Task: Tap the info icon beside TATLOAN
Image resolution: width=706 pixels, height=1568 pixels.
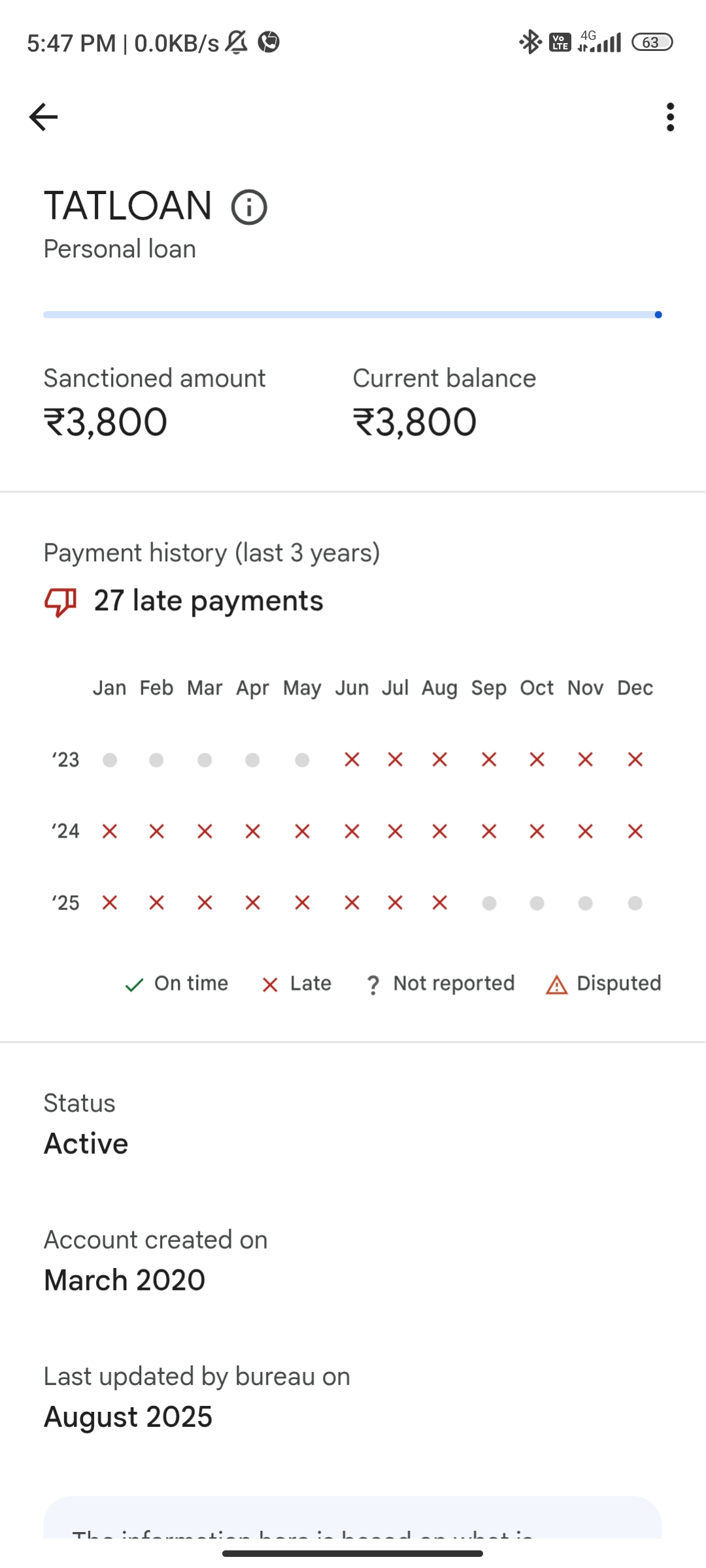Action: [249, 208]
